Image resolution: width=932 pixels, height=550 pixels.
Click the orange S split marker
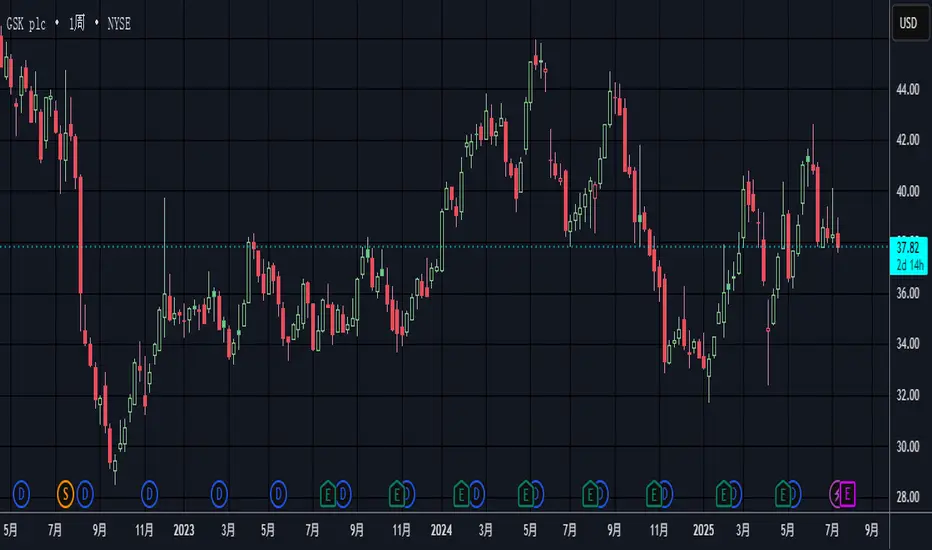(x=66, y=491)
